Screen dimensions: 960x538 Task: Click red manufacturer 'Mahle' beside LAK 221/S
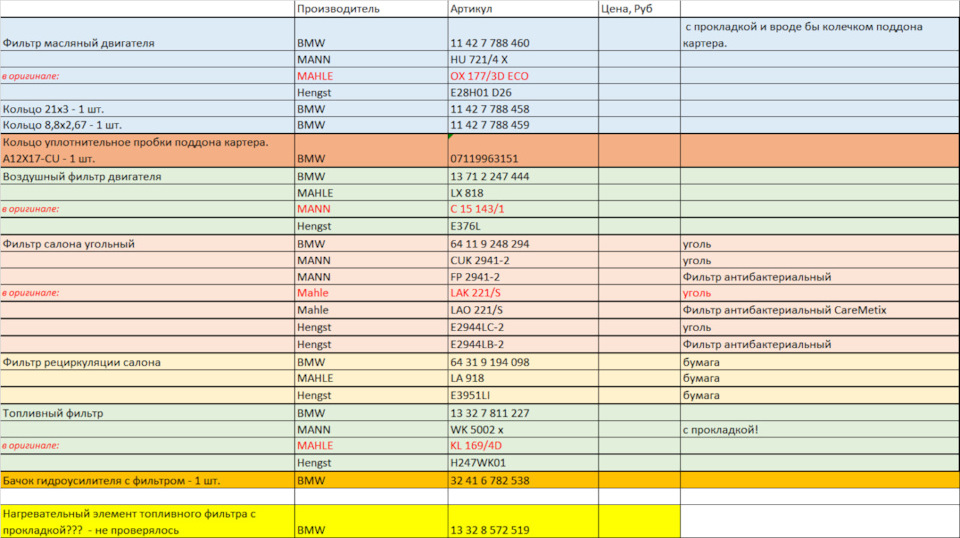[x=371, y=293]
